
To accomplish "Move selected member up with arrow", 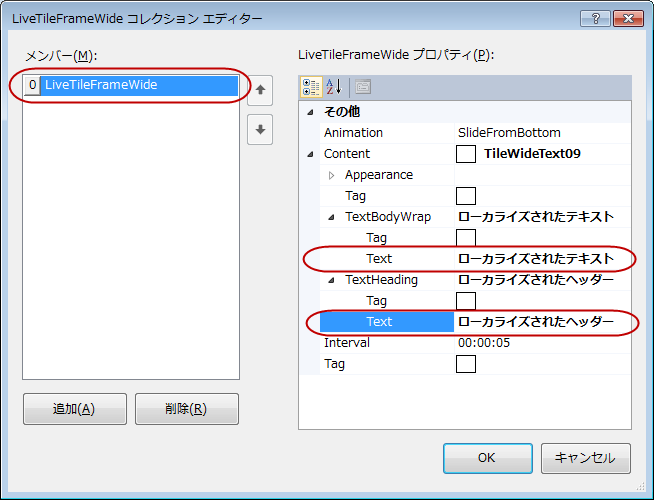I will click(260, 90).
